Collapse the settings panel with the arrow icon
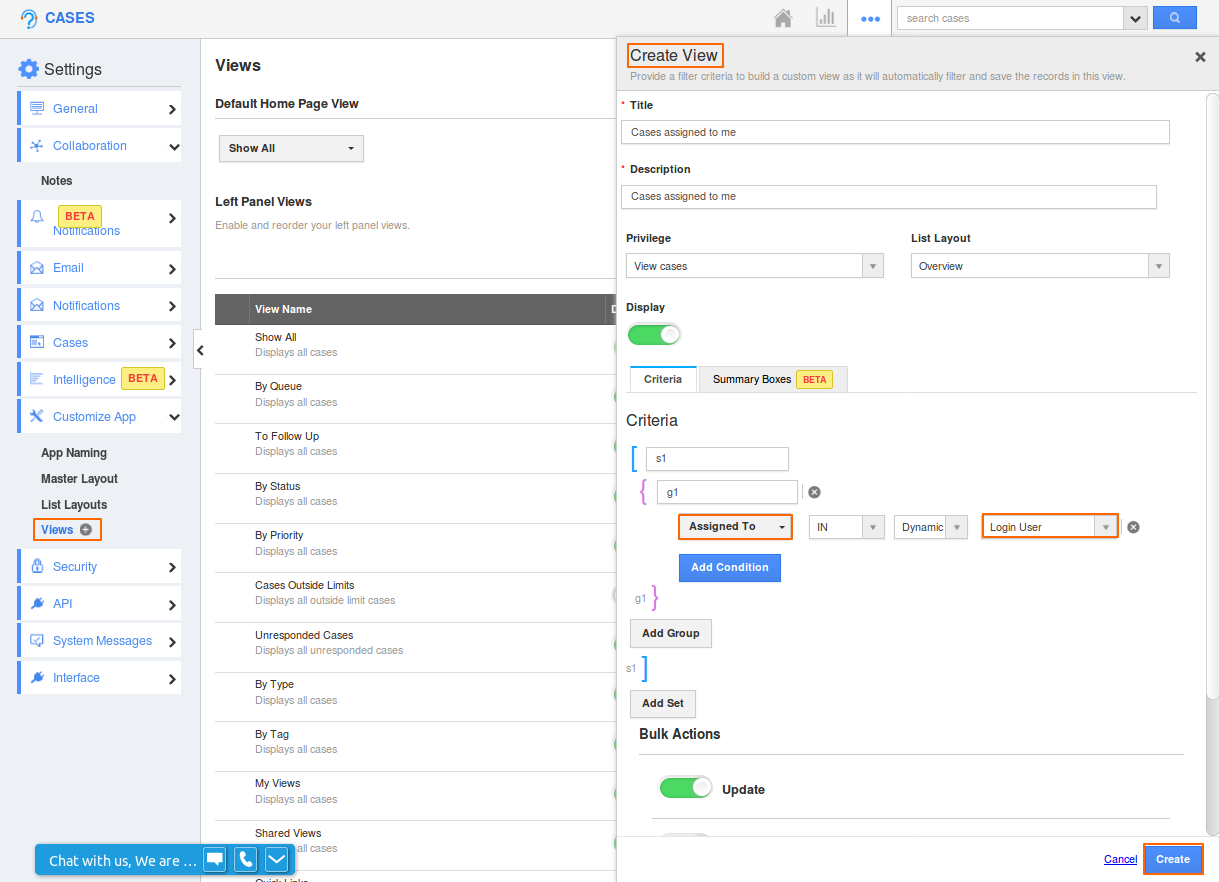This screenshot has width=1219, height=882. (x=199, y=350)
